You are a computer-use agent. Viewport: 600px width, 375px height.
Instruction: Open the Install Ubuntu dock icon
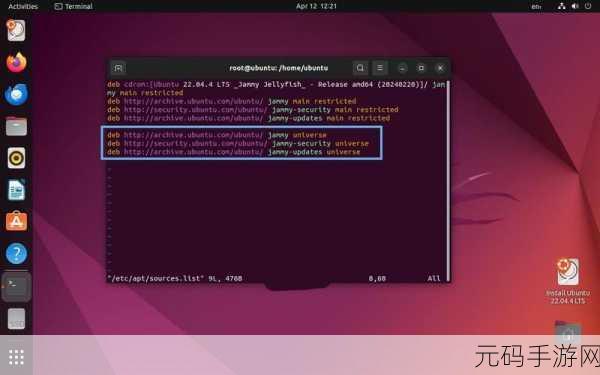pyautogui.click(x=16, y=30)
